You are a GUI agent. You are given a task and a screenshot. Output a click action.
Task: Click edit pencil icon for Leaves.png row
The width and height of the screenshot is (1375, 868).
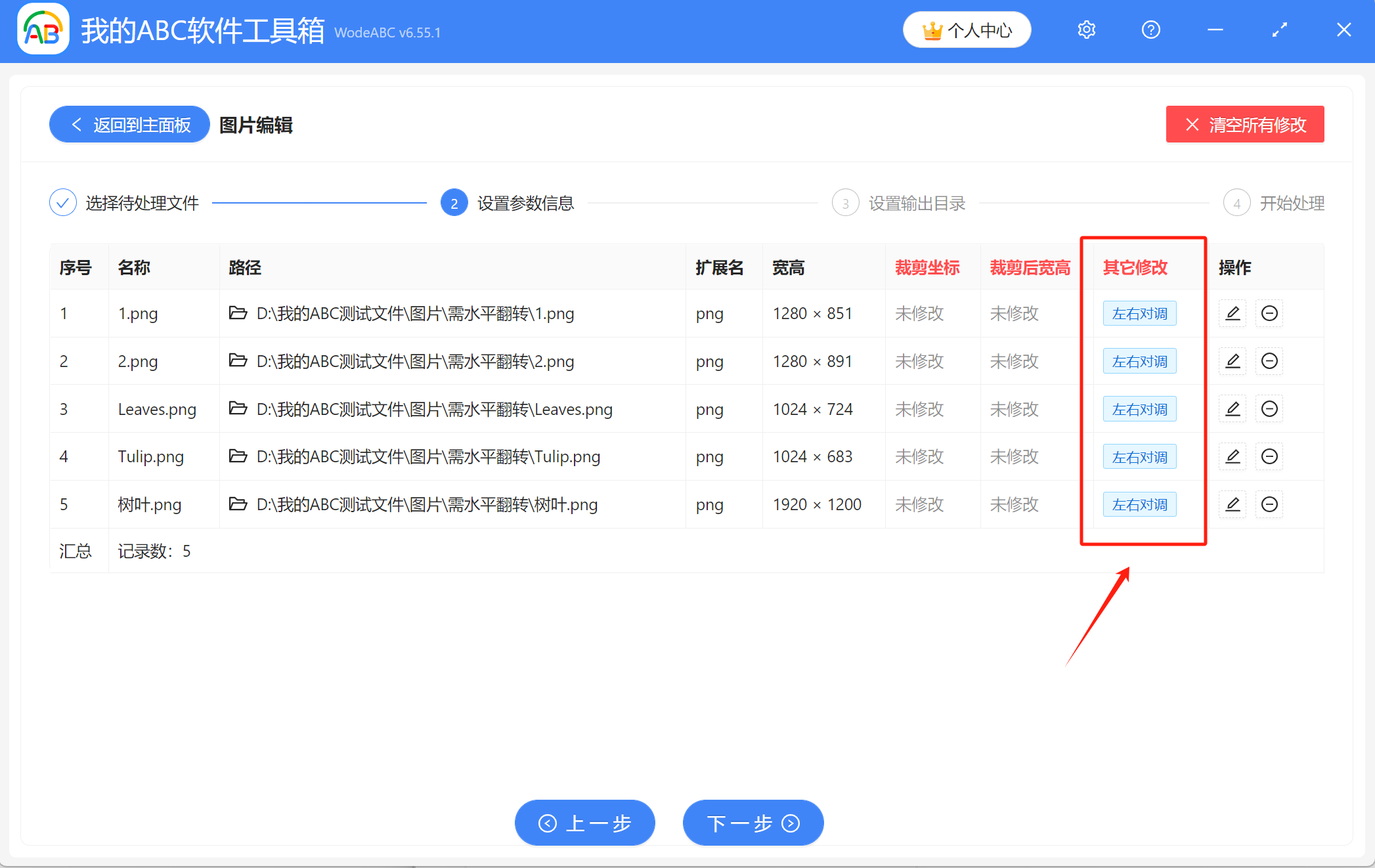point(1233,409)
